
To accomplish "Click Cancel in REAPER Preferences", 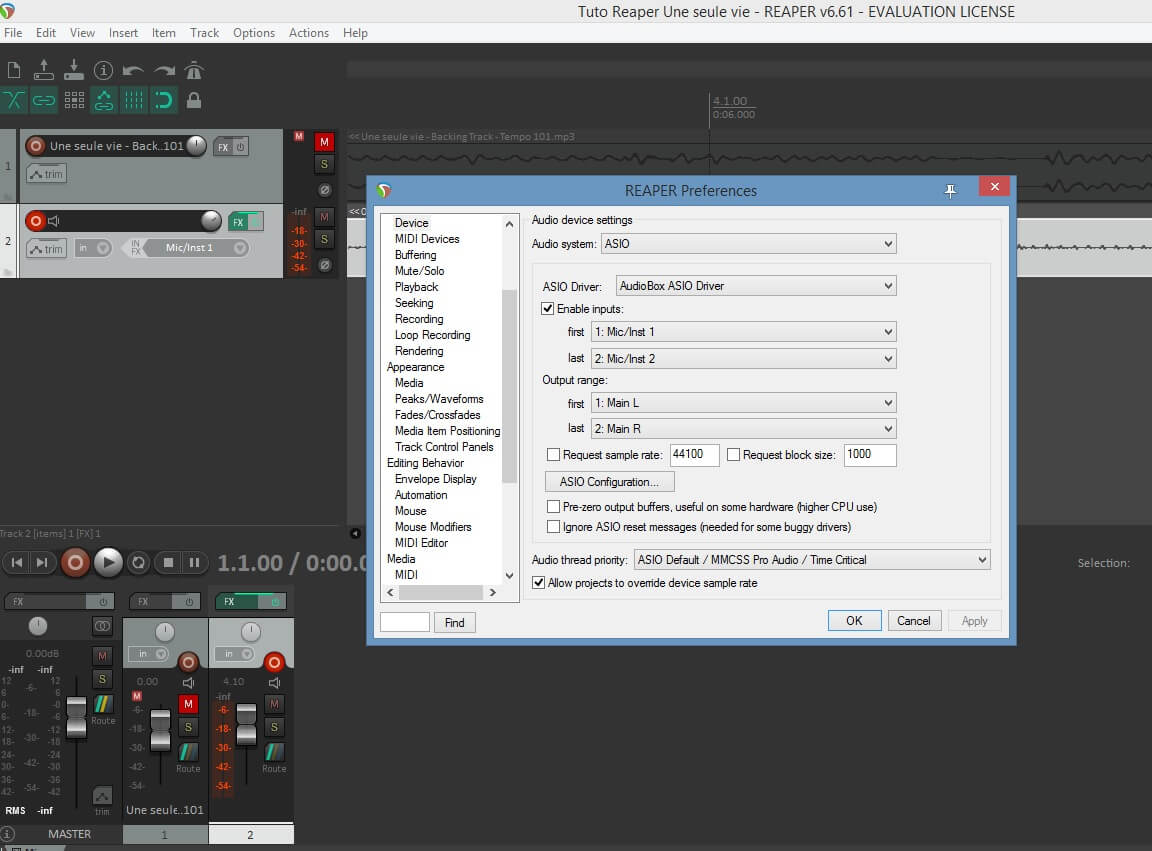I will tap(914, 621).
